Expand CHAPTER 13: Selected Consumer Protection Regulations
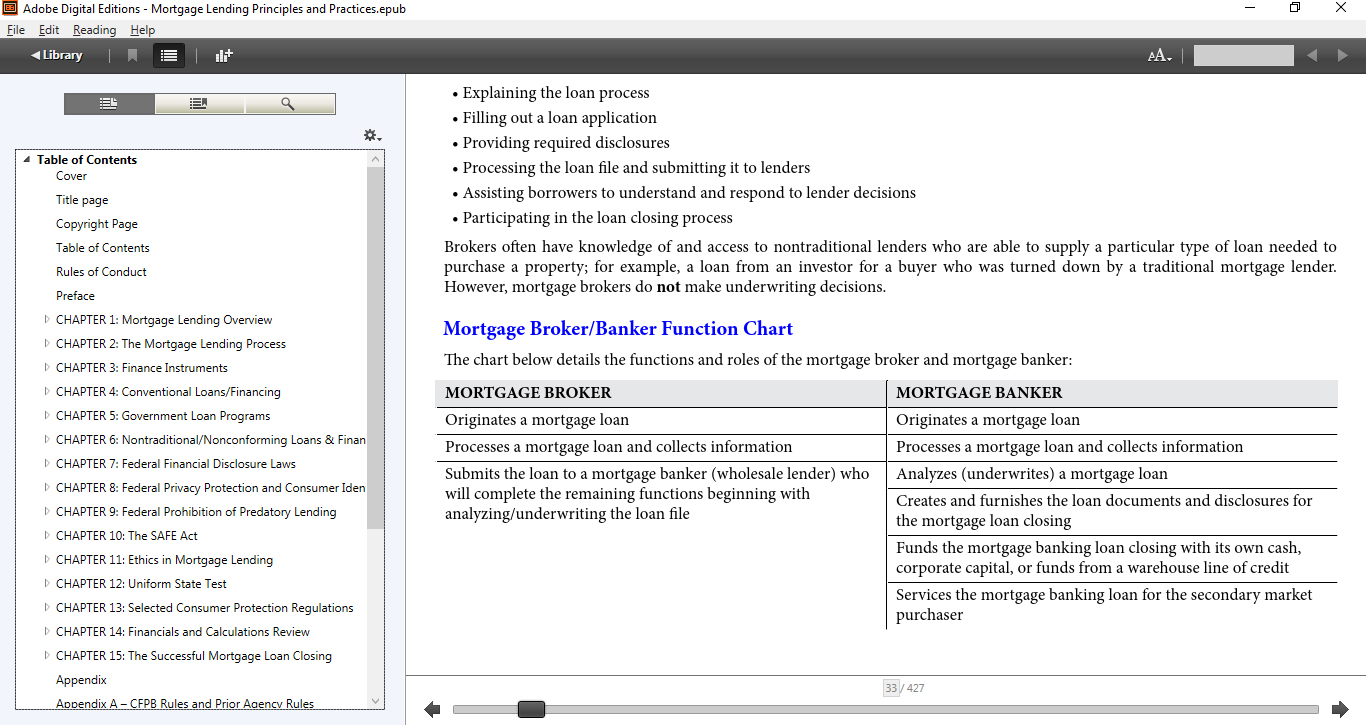Screen dimensions: 1366x725 pyautogui.click(x=47, y=608)
